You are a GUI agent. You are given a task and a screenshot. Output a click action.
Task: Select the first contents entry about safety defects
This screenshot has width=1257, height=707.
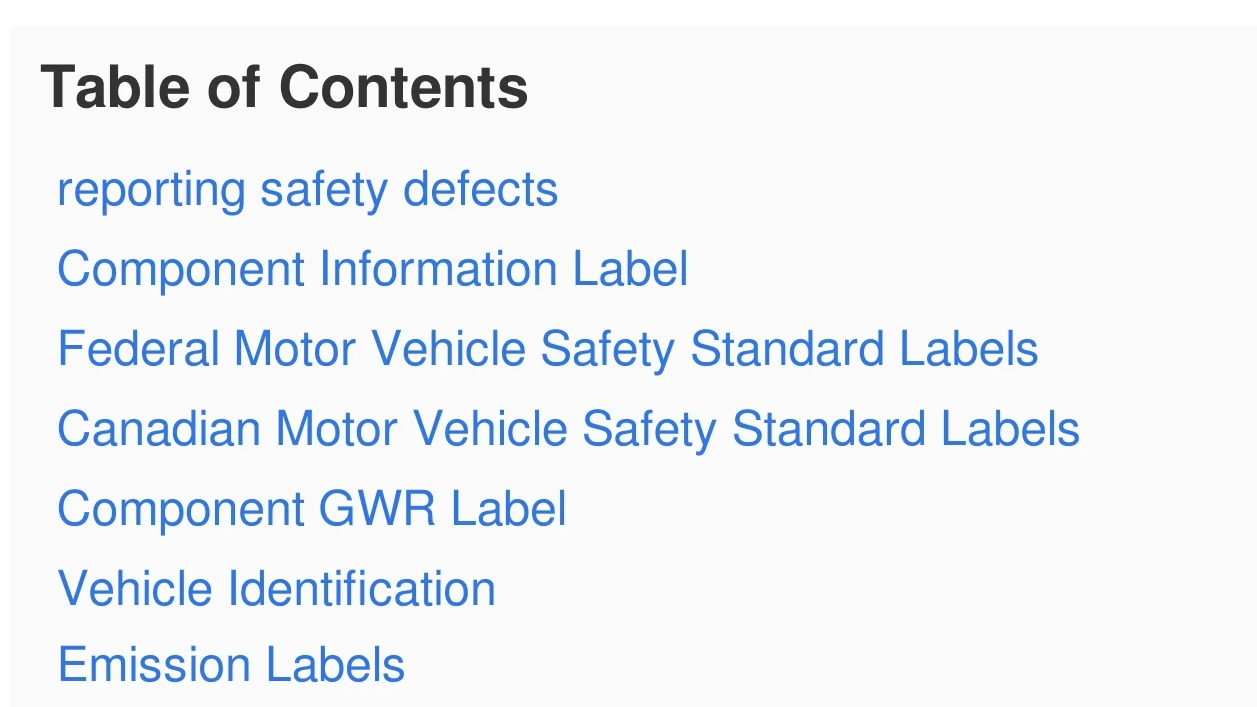(307, 190)
